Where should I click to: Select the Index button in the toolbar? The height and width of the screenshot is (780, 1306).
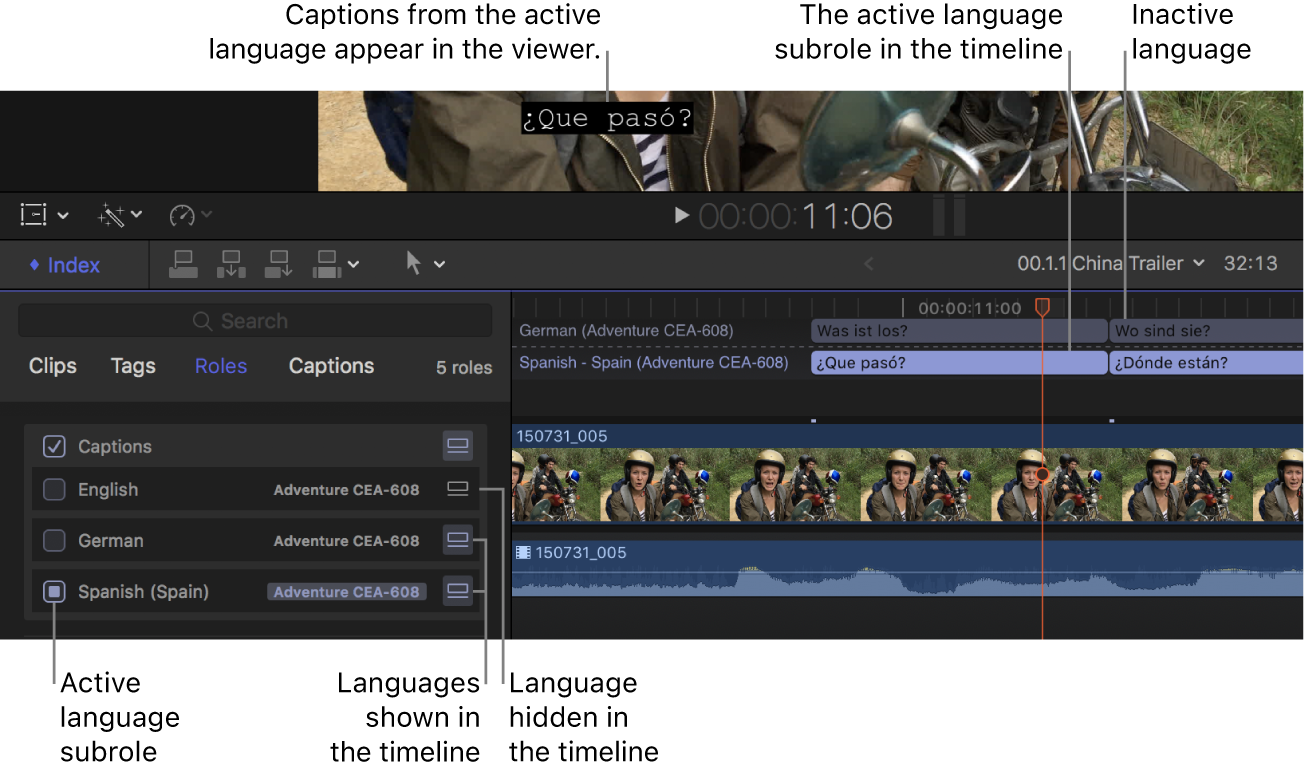(x=65, y=264)
